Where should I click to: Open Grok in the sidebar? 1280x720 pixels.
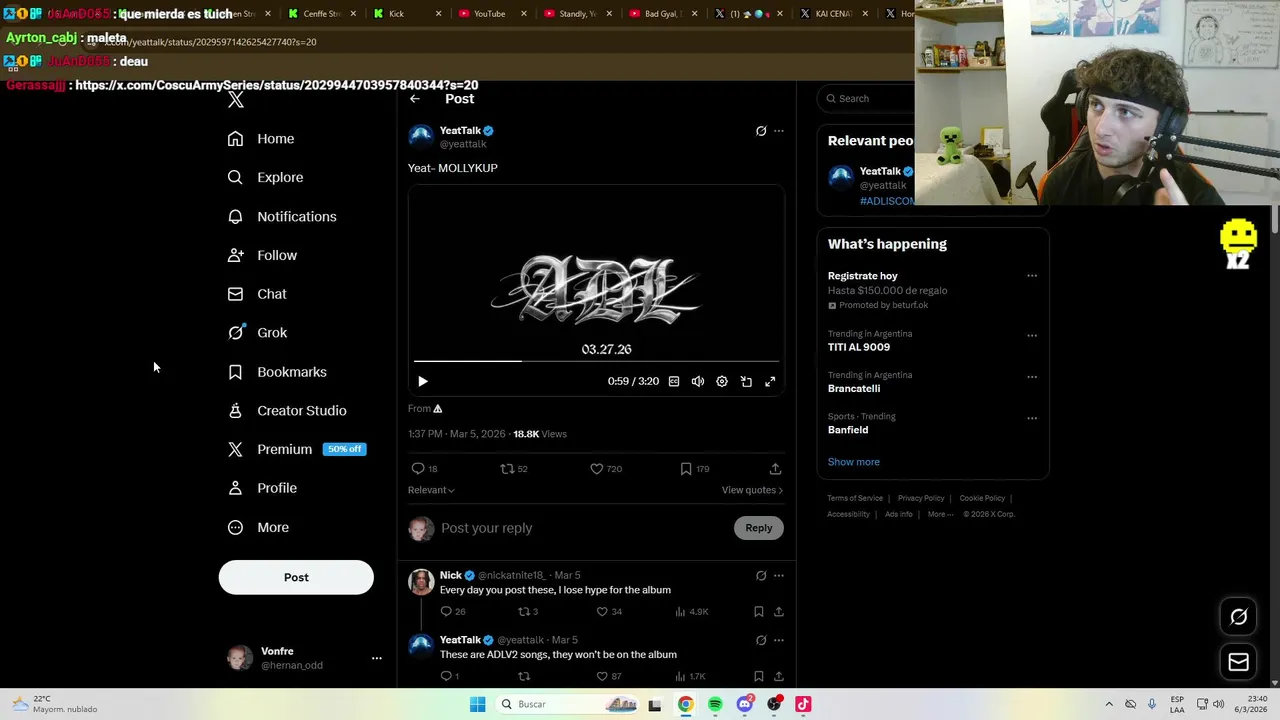(257, 333)
